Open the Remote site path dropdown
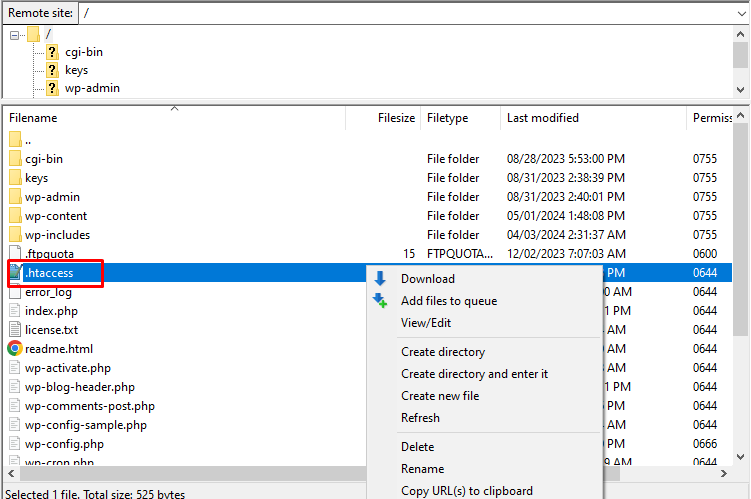751x499 pixels. (x=741, y=13)
